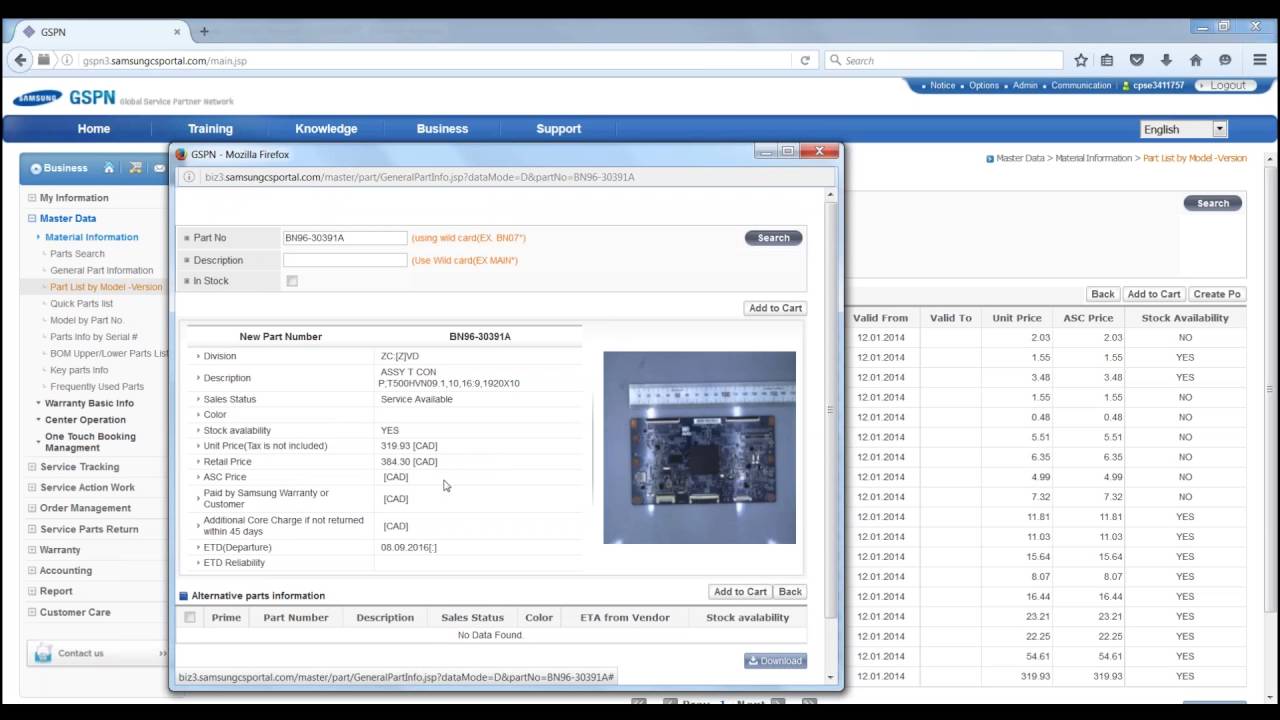Open Quick Parts list in sidebar

click(82, 303)
